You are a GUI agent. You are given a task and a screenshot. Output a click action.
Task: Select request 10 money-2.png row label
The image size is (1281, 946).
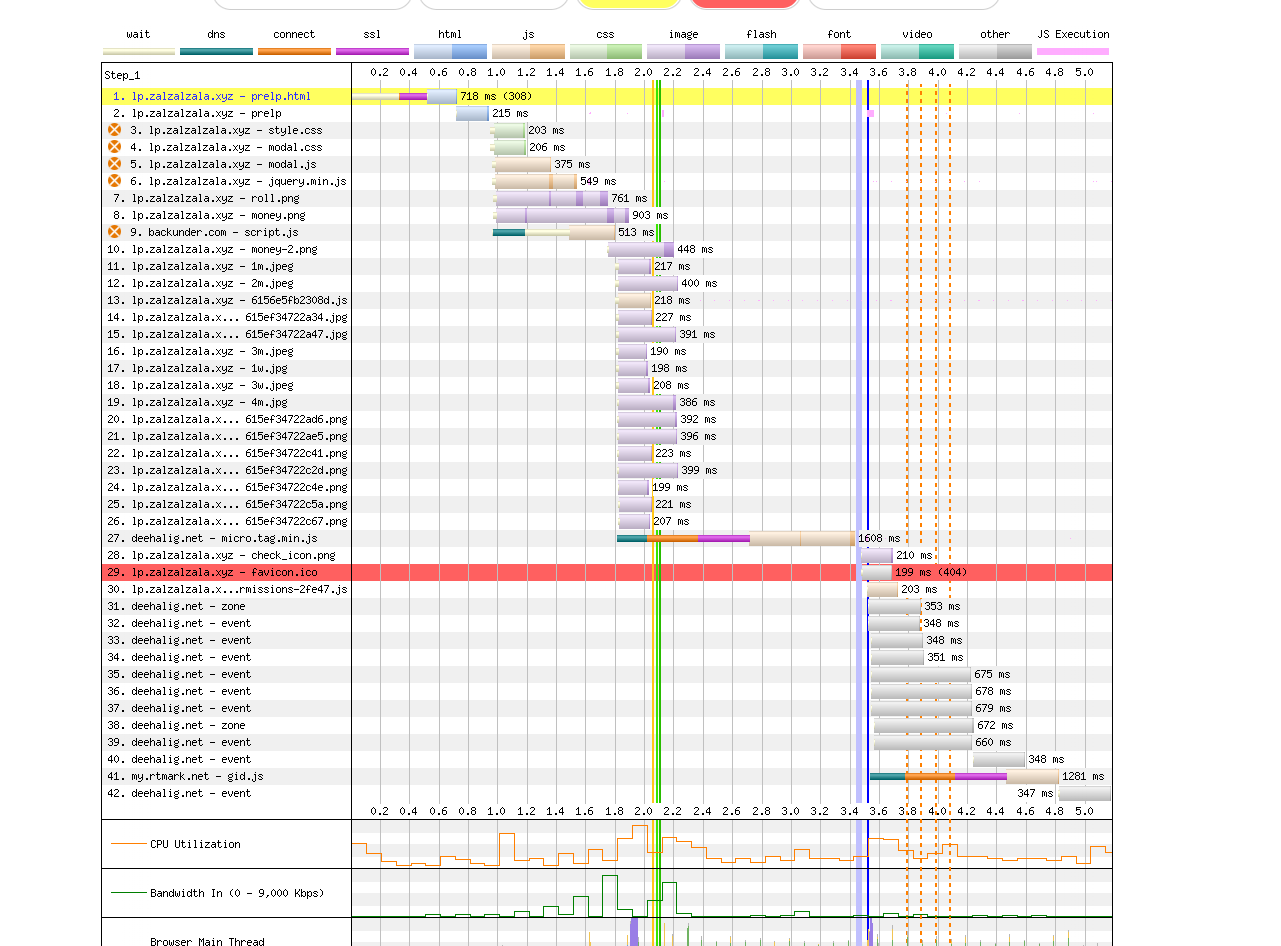212,250
